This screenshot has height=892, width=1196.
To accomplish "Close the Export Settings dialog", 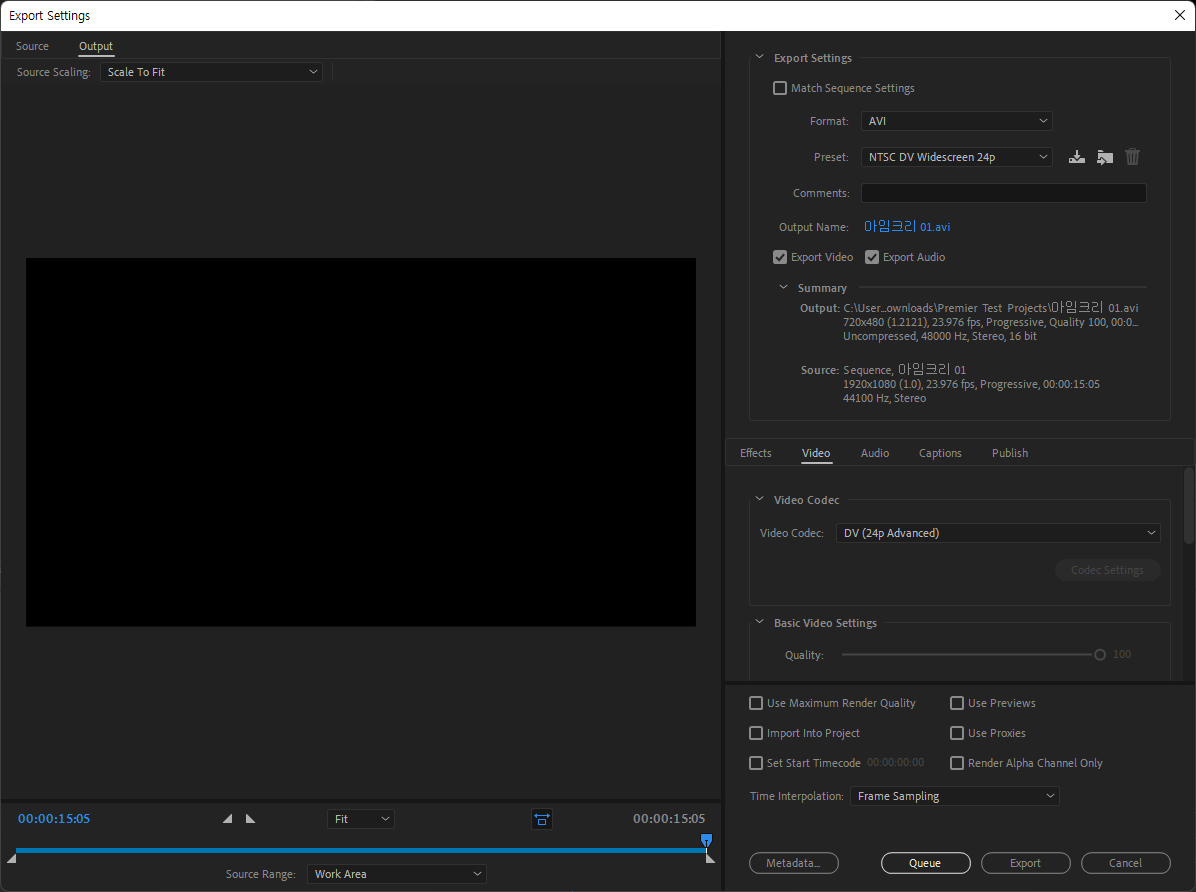I will tap(1179, 15).
